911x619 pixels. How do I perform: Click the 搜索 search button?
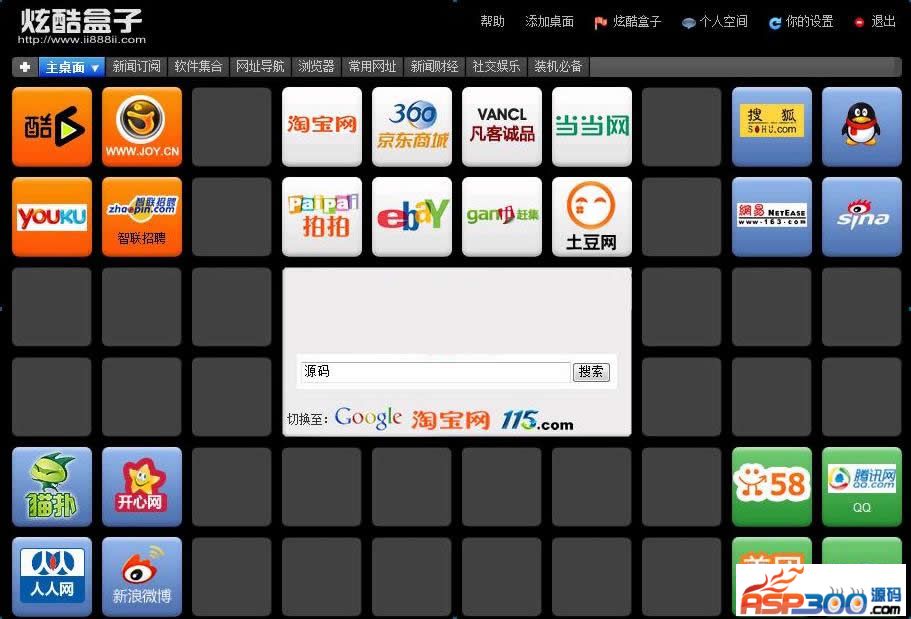click(x=591, y=371)
